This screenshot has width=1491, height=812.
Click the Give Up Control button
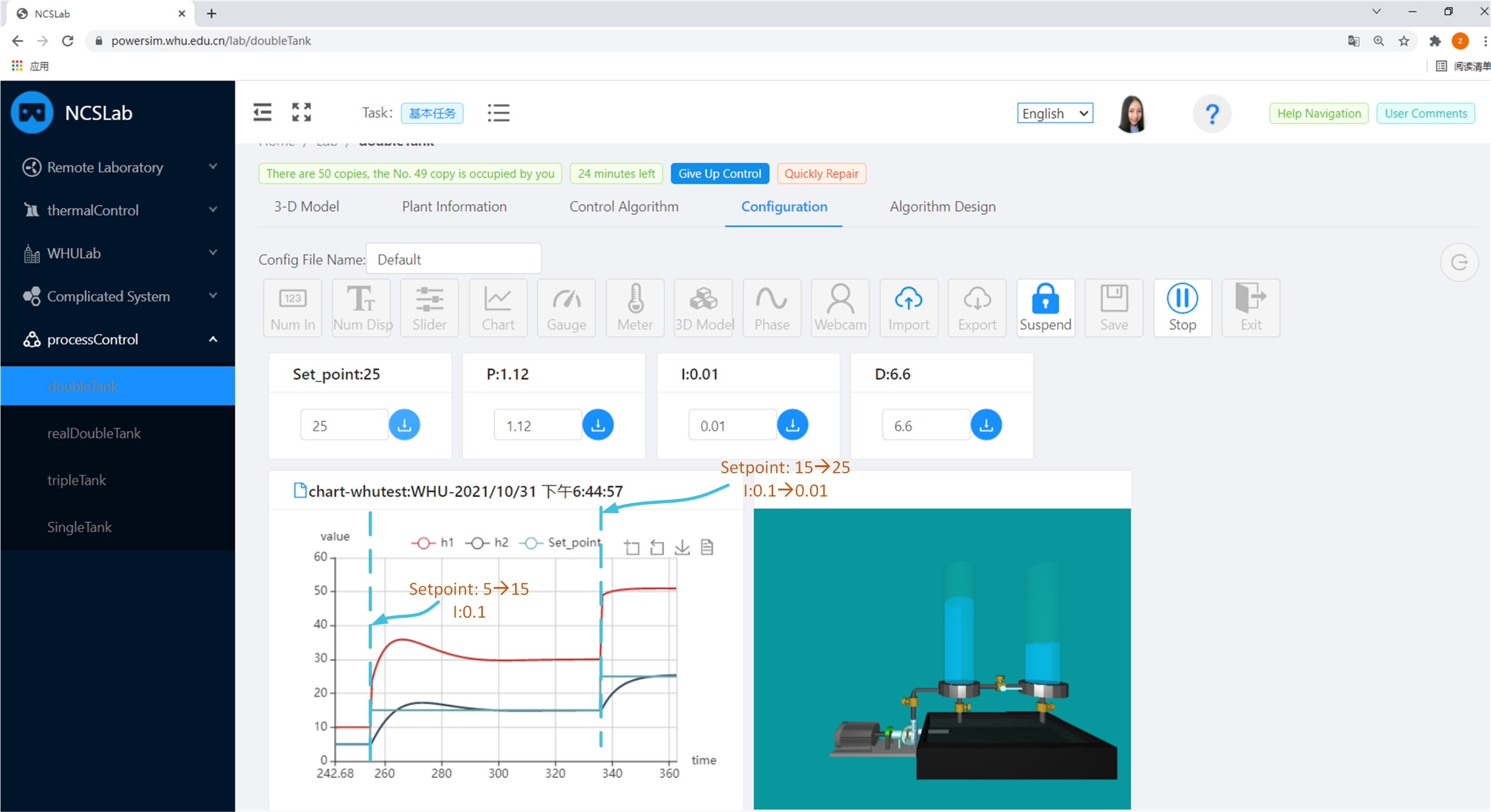(719, 174)
